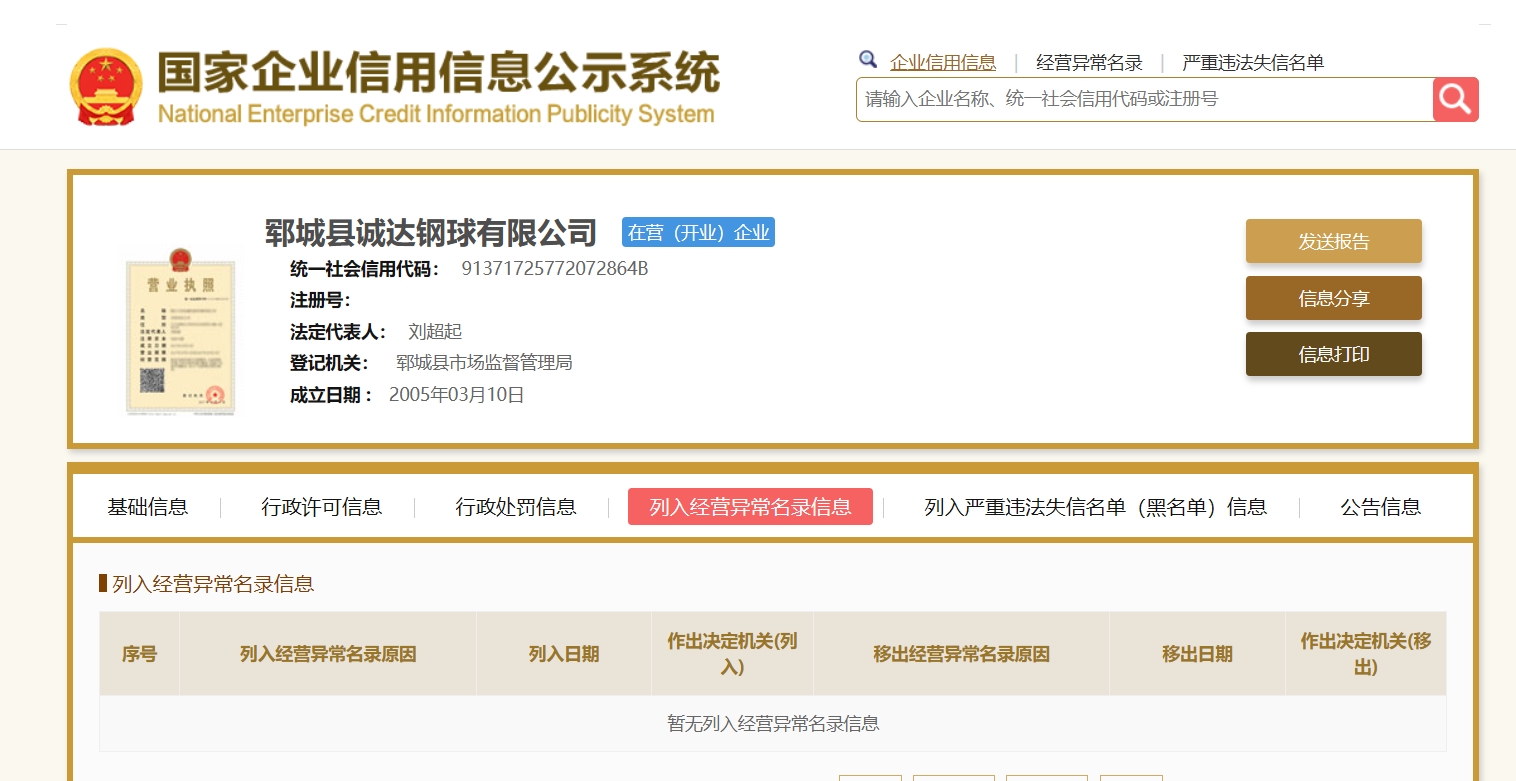Screen dimensions: 1516x781
Task: Click the 列入日期 column header
Action: coord(564,654)
